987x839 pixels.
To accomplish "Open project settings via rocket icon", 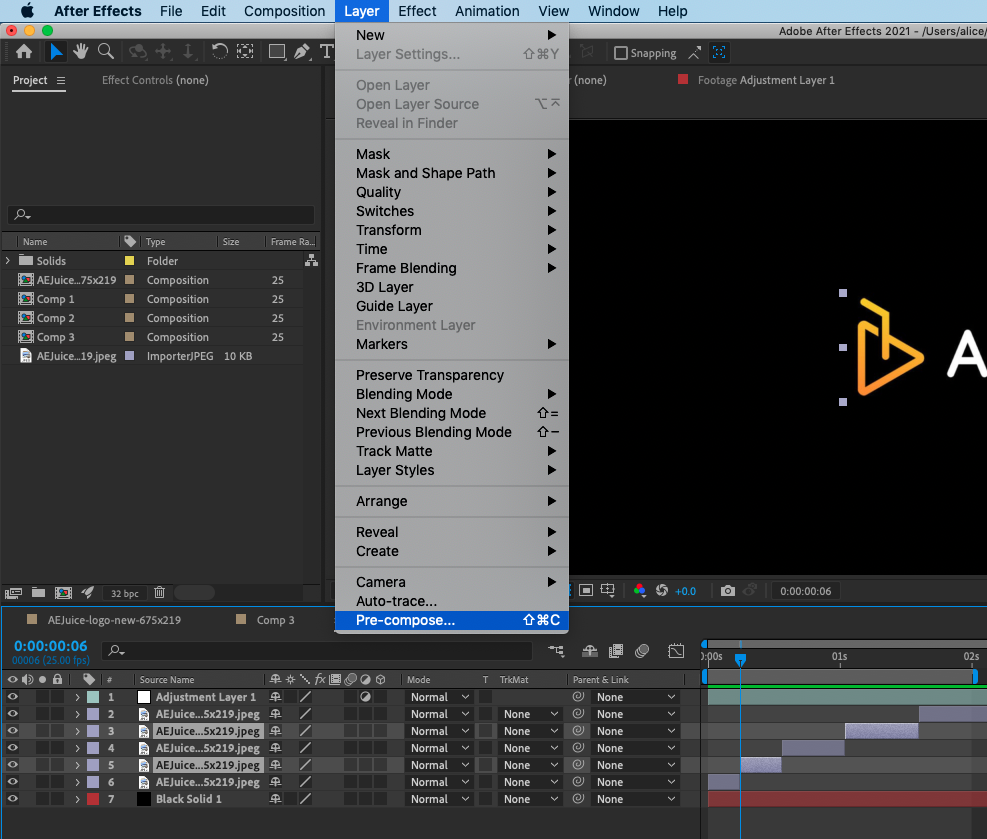I will pyautogui.click(x=87, y=593).
